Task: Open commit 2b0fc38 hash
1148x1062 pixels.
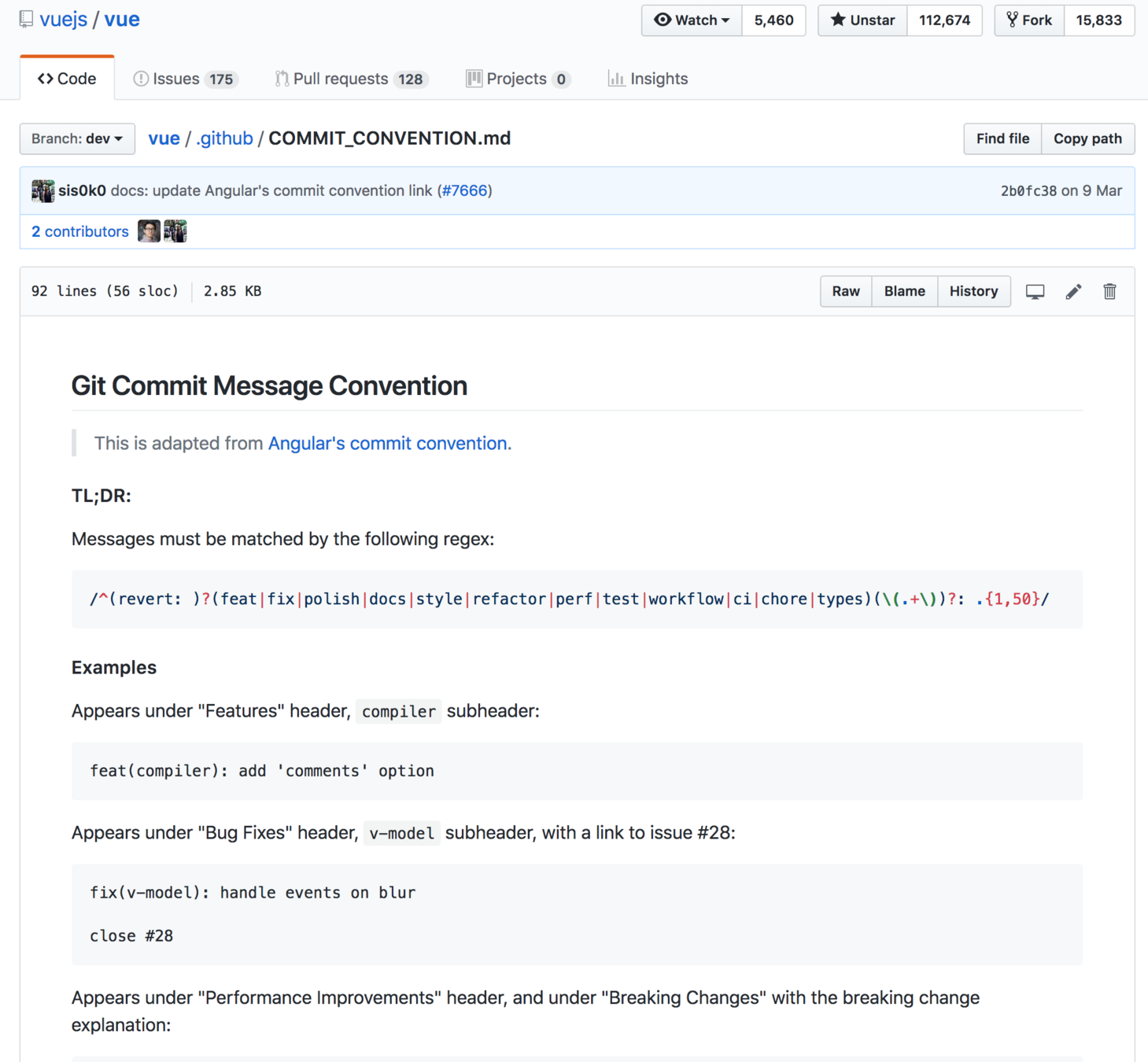Action: [x=1028, y=191]
